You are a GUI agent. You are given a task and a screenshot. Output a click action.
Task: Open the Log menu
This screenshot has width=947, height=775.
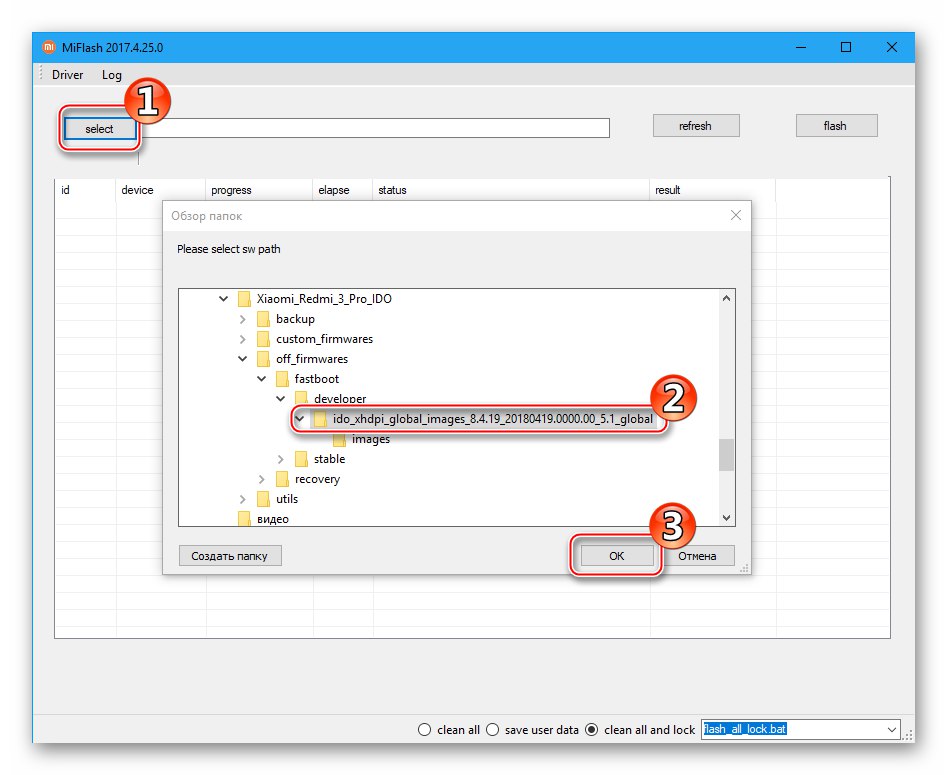tap(112, 75)
